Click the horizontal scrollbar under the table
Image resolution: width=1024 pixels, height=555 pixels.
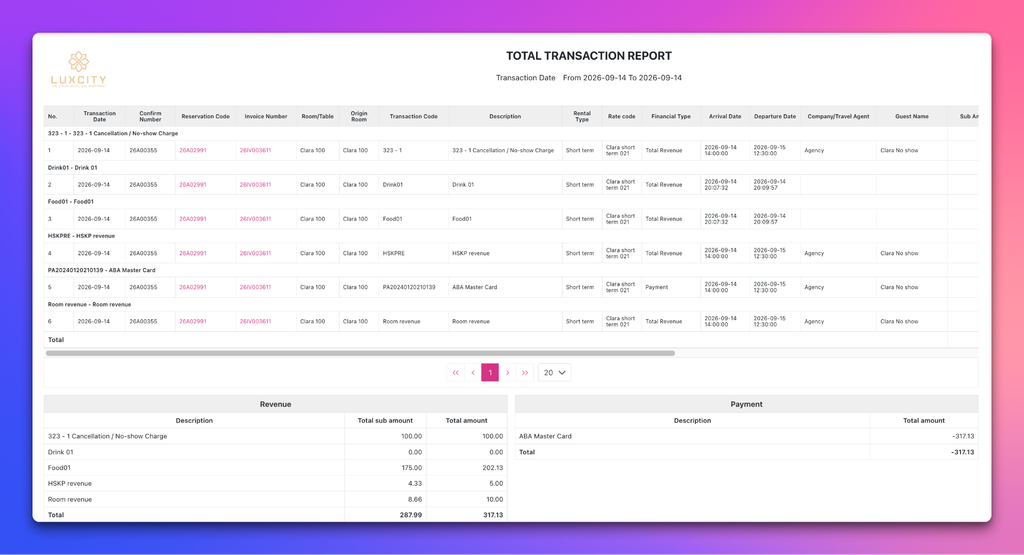(x=360, y=353)
